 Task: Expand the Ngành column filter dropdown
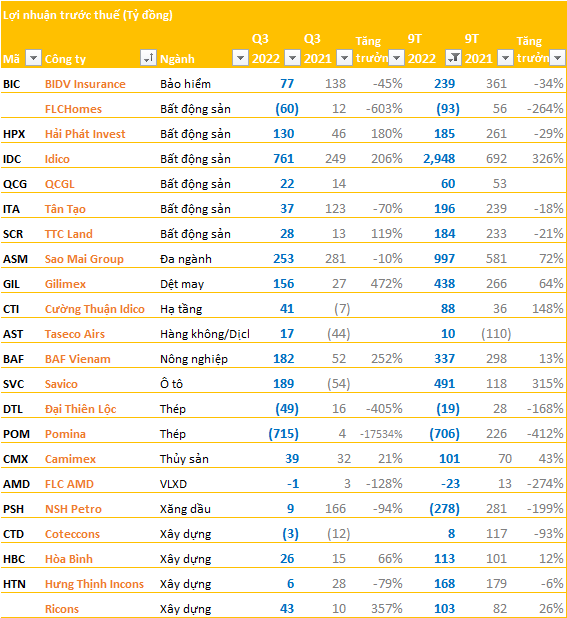point(240,58)
